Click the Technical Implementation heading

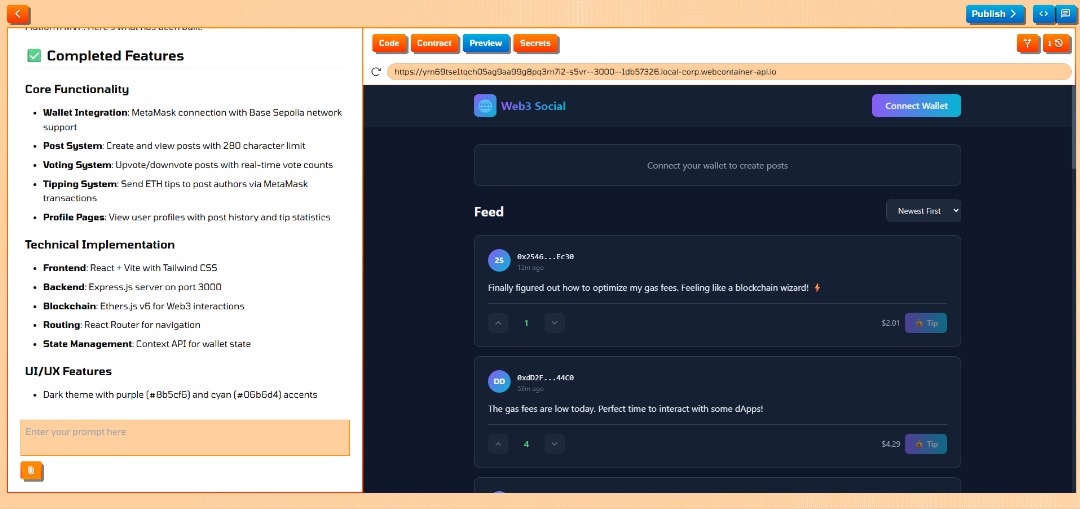[99, 245]
